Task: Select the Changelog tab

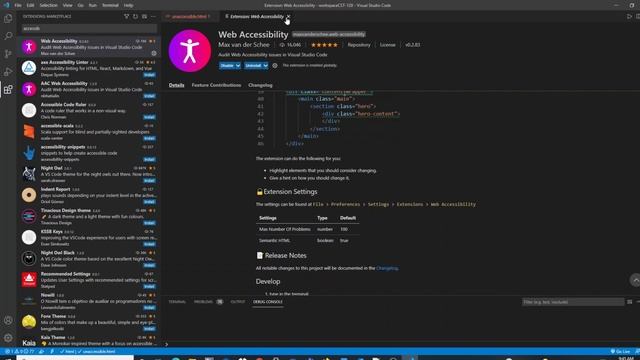Action: (x=260, y=85)
